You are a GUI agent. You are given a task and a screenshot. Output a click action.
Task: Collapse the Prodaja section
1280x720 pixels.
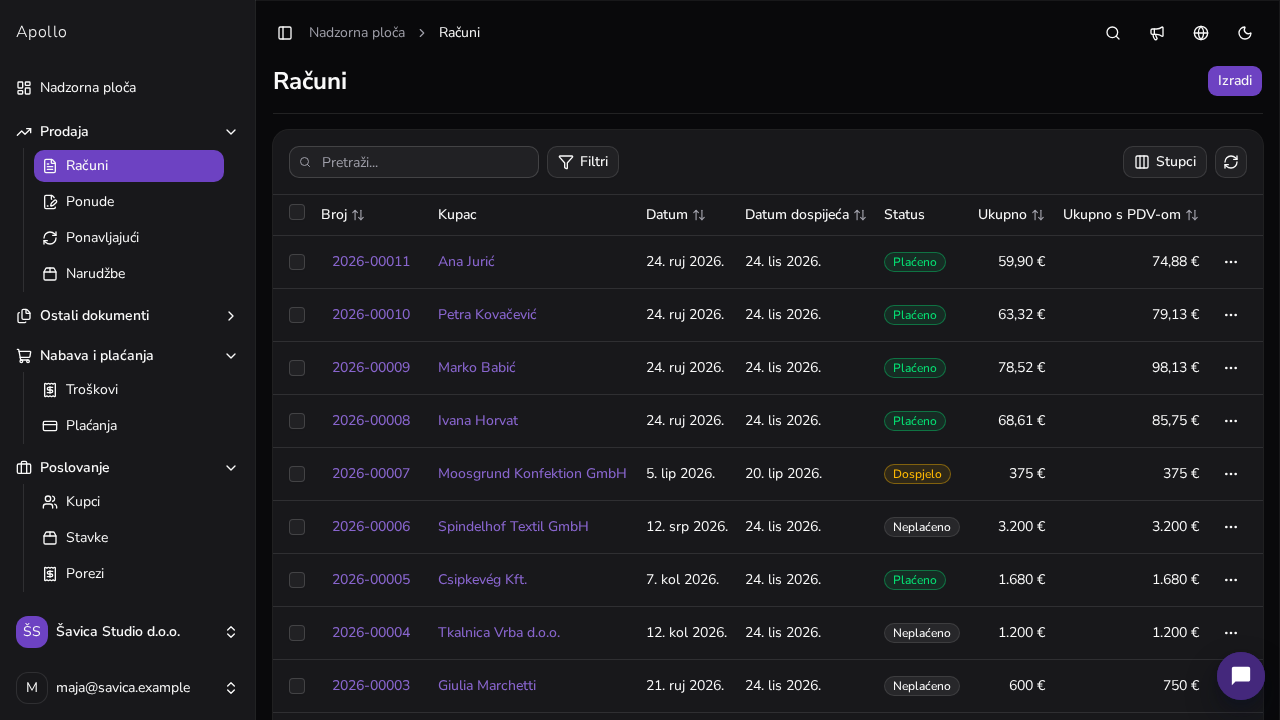pyautogui.click(x=128, y=132)
